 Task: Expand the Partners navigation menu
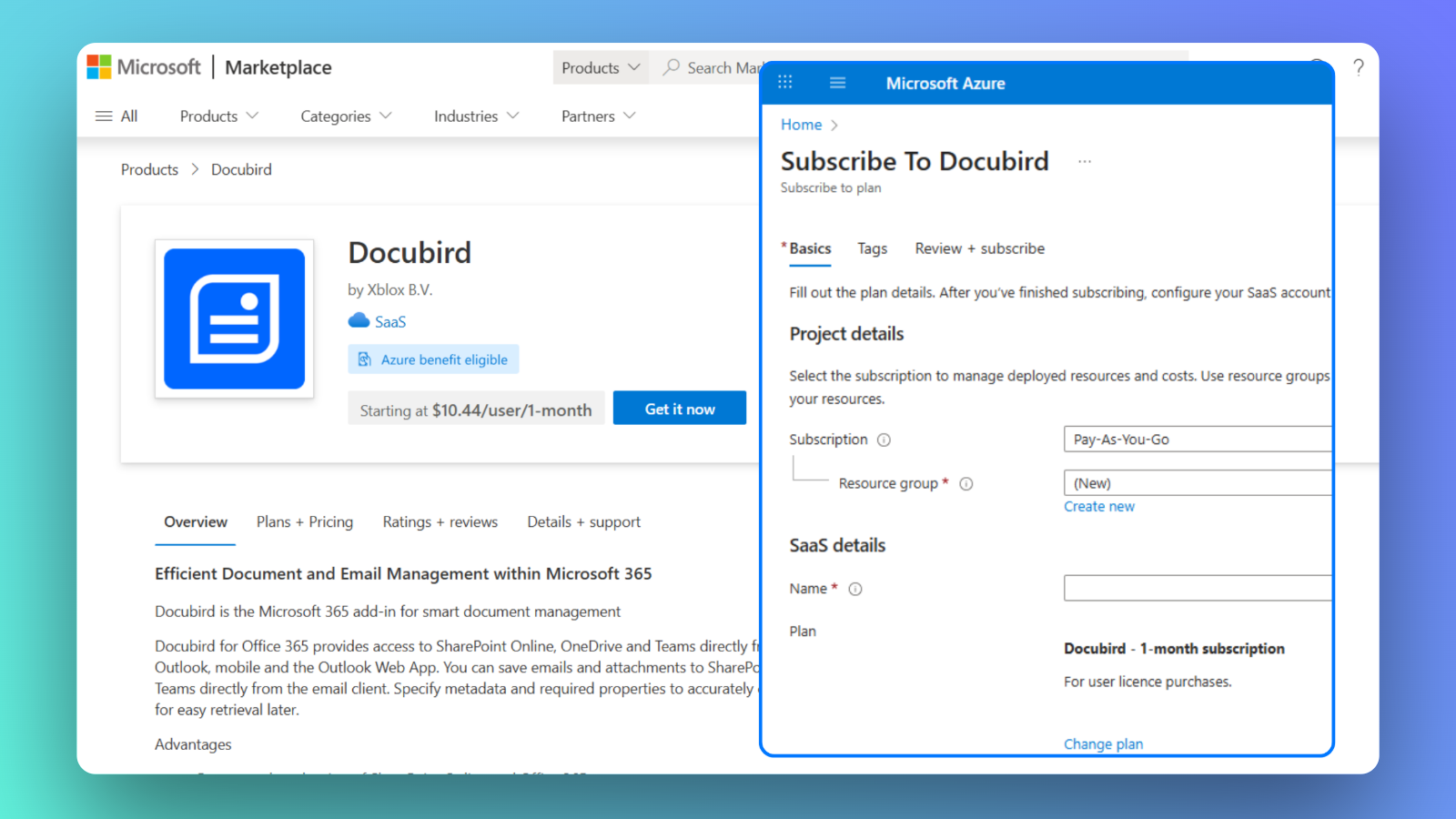tap(598, 116)
